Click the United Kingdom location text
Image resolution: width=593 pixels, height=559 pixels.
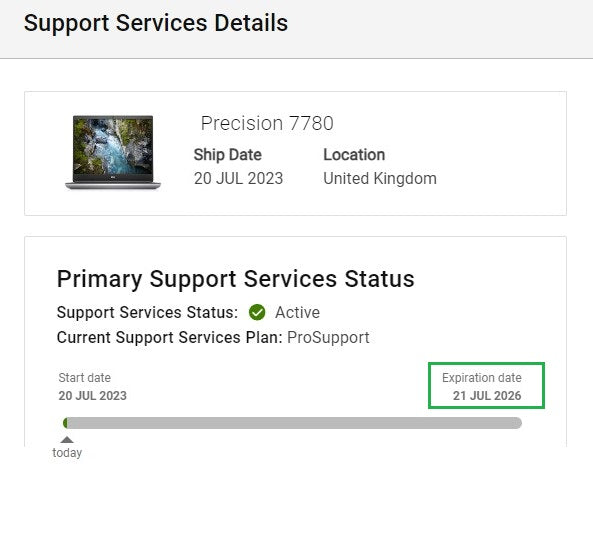click(x=380, y=179)
